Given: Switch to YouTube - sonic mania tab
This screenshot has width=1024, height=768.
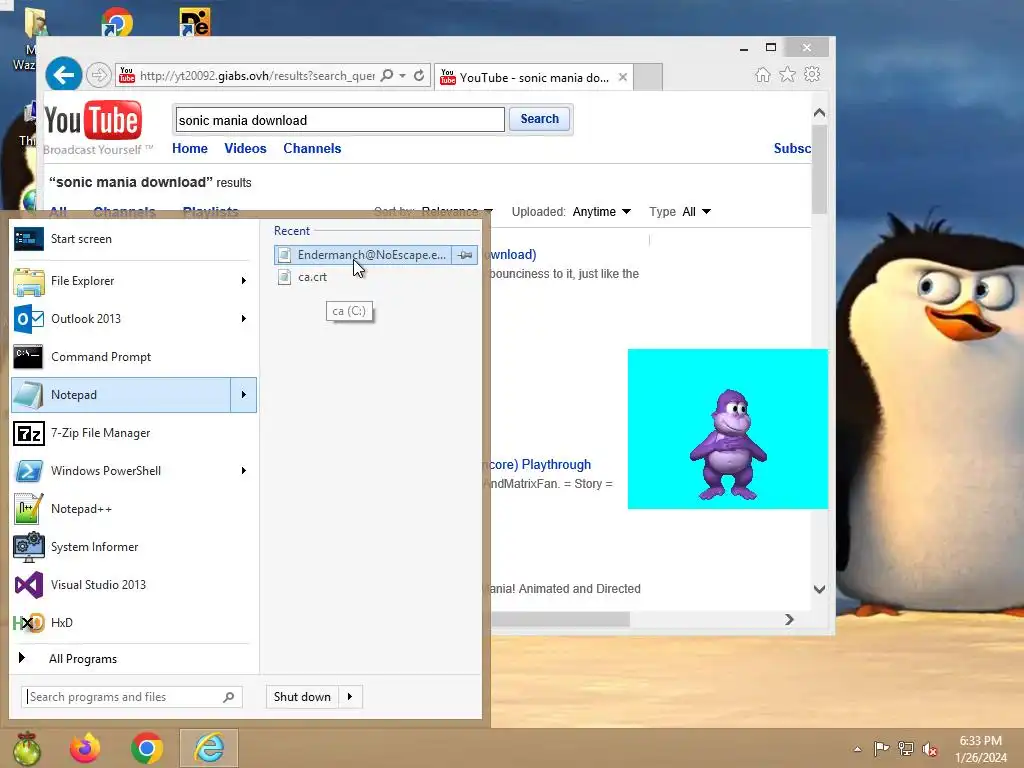Looking at the screenshot, I should coord(524,78).
